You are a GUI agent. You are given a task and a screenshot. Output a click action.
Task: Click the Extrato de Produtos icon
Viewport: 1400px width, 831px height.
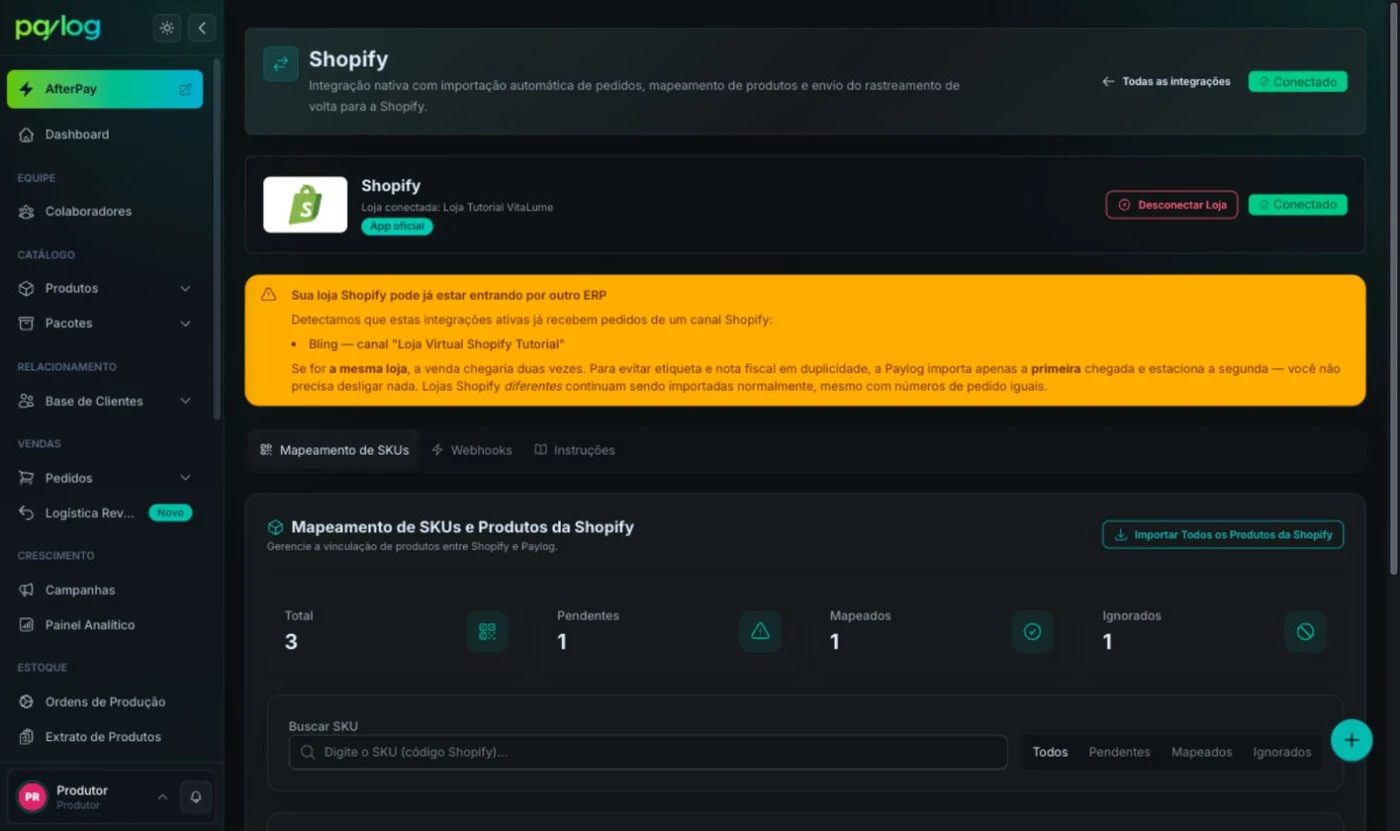26,737
